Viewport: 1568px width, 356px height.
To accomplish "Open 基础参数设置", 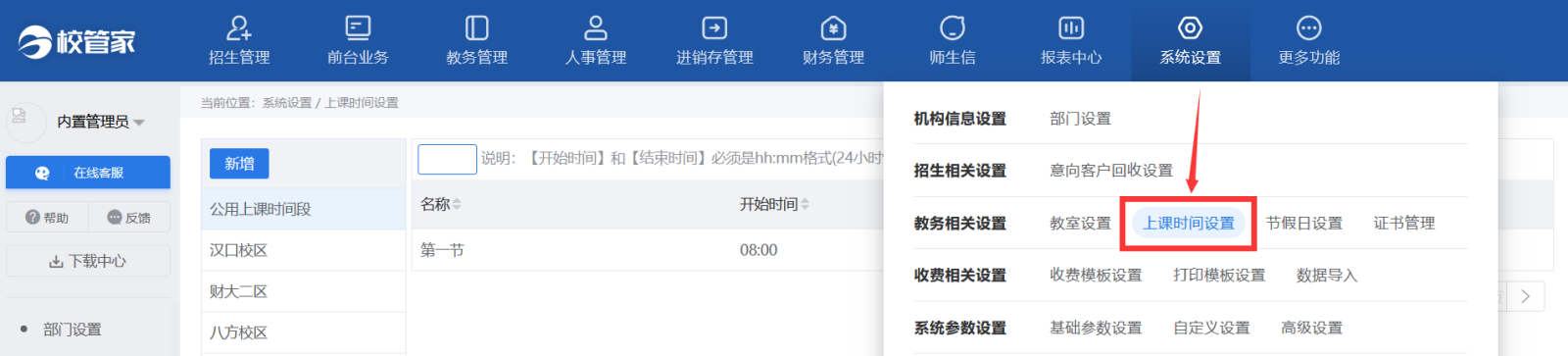I will click(x=1096, y=329).
